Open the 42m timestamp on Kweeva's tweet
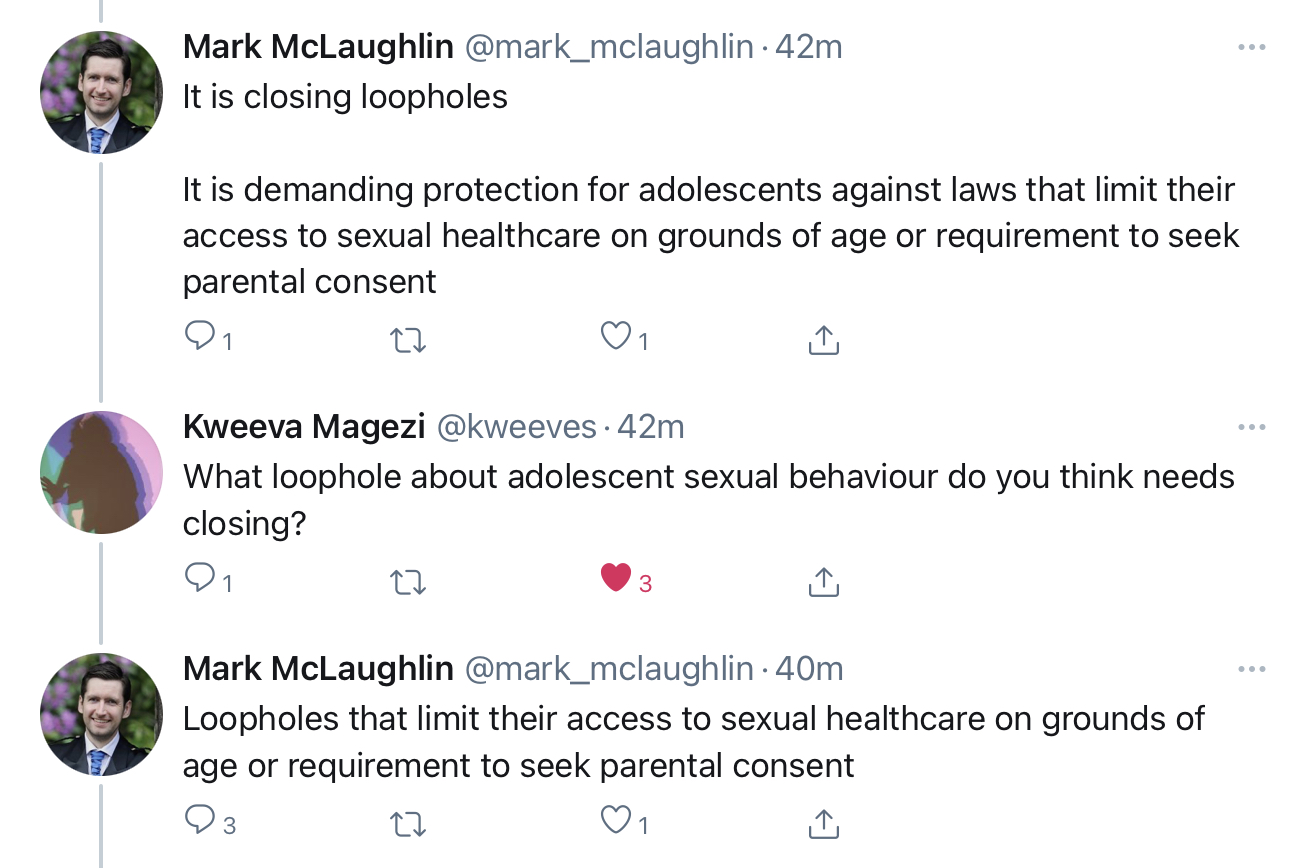The width and height of the screenshot is (1302, 868). (651, 427)
